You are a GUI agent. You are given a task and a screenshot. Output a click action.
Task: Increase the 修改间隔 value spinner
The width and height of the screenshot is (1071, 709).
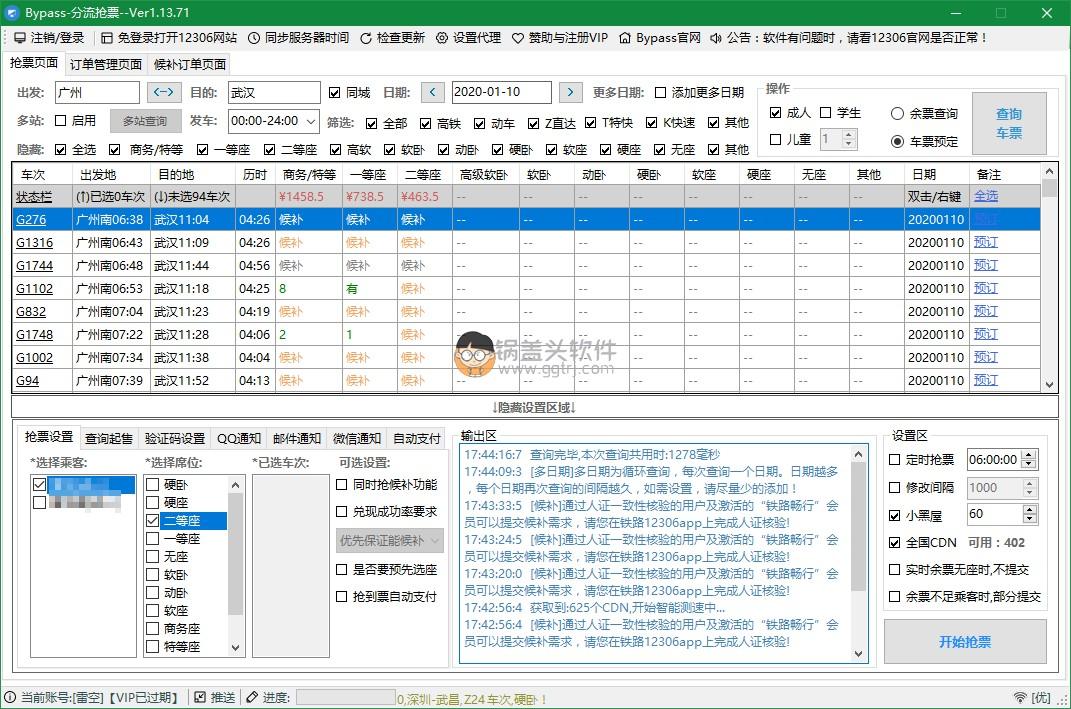[1029, 483]
